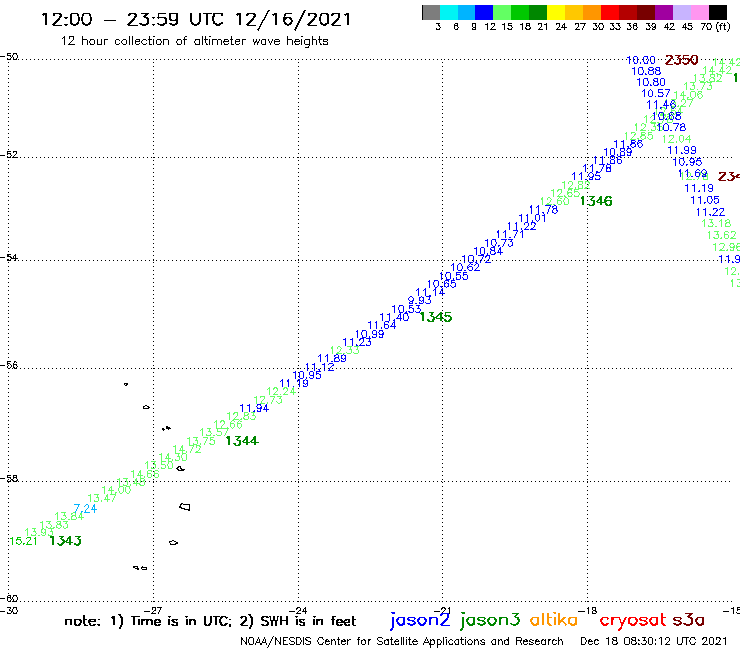Click the pink swatch in the wave height scale
Image resolution: width=740 pixels, height=650 pixels.
click(x=699, y=13)
